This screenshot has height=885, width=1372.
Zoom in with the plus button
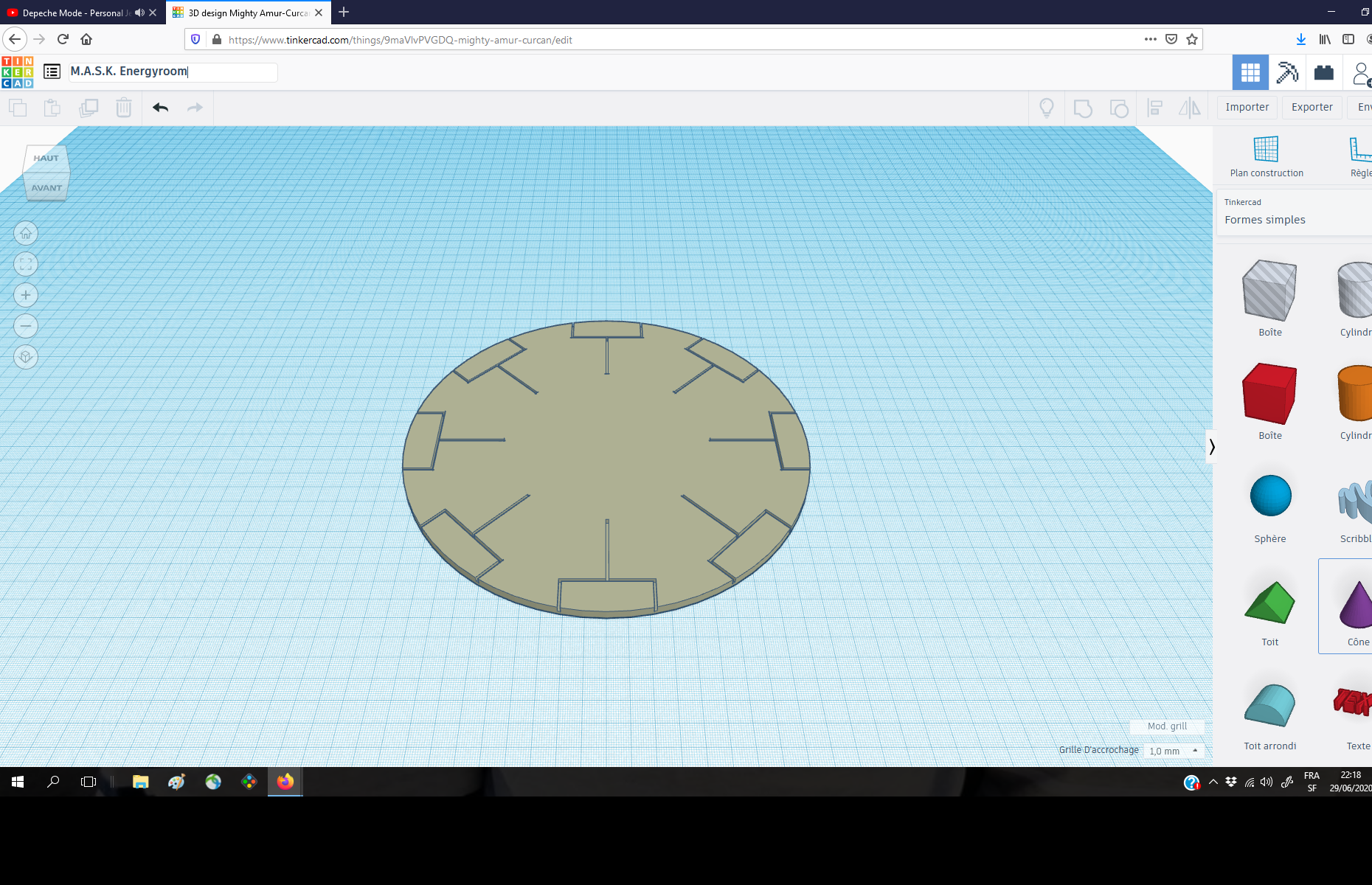(26, 295)
